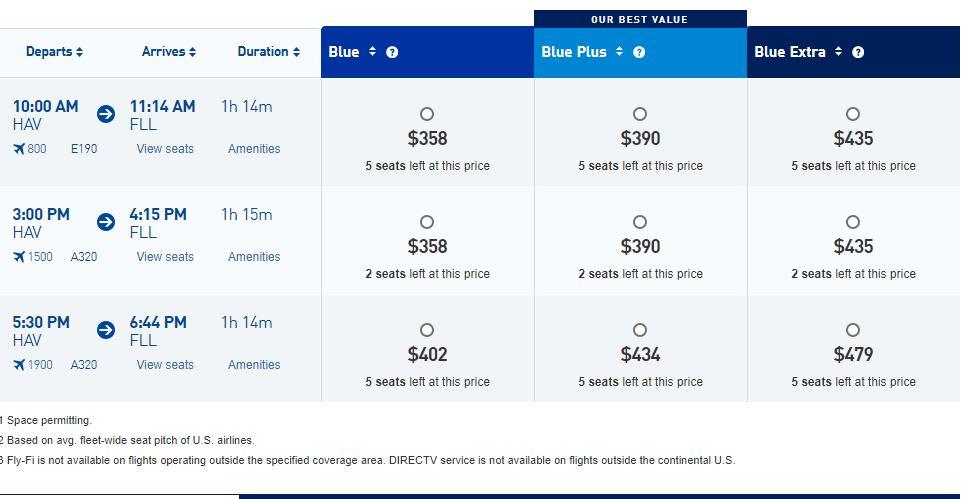Open Amenities for the 5:30 PM flight
The image size is (966, 499).
point(254,365)
